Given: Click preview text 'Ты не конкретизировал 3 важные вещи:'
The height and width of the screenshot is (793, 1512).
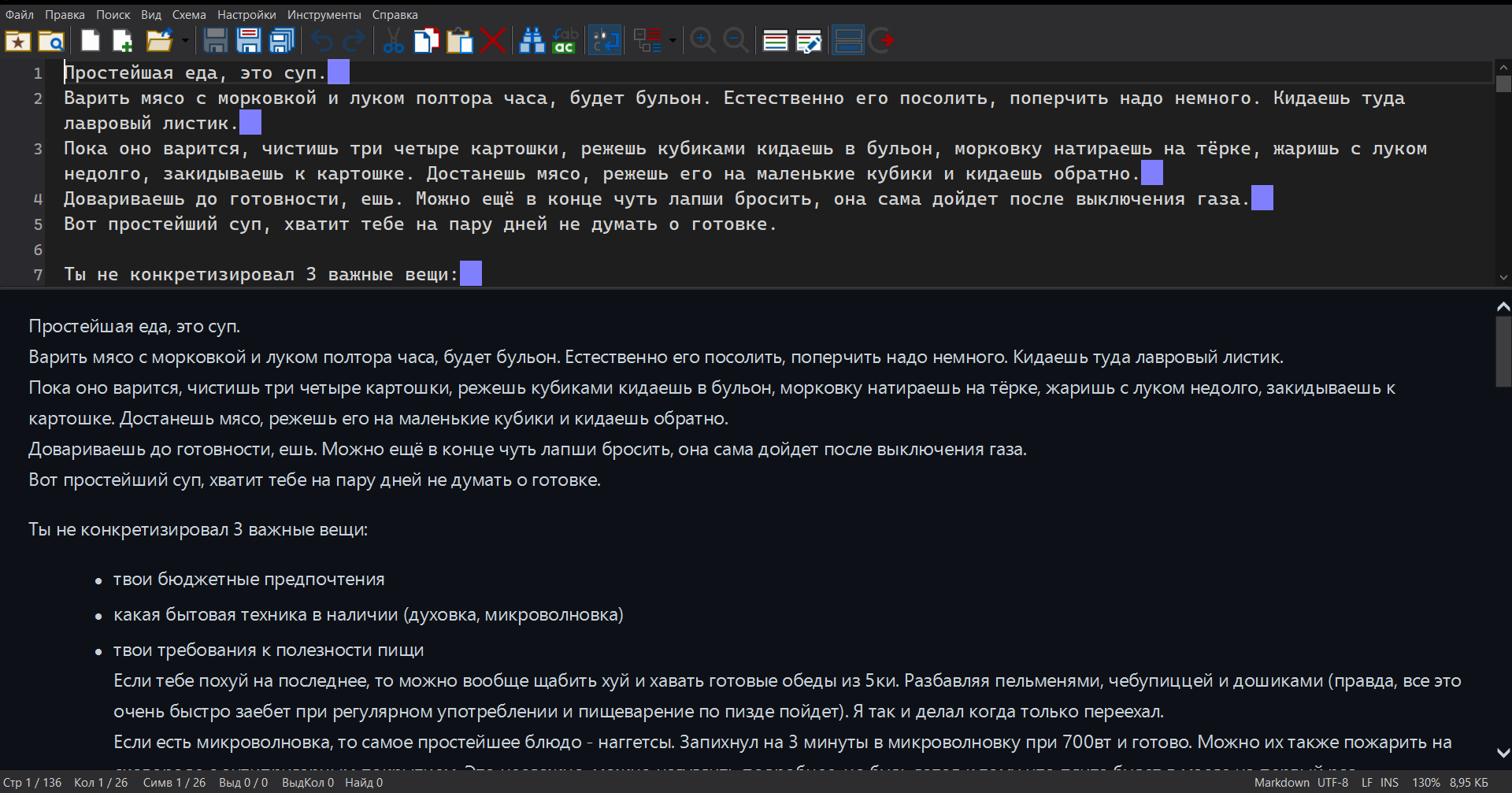Looking at the screenshot, I should click(x=198, y=529).
